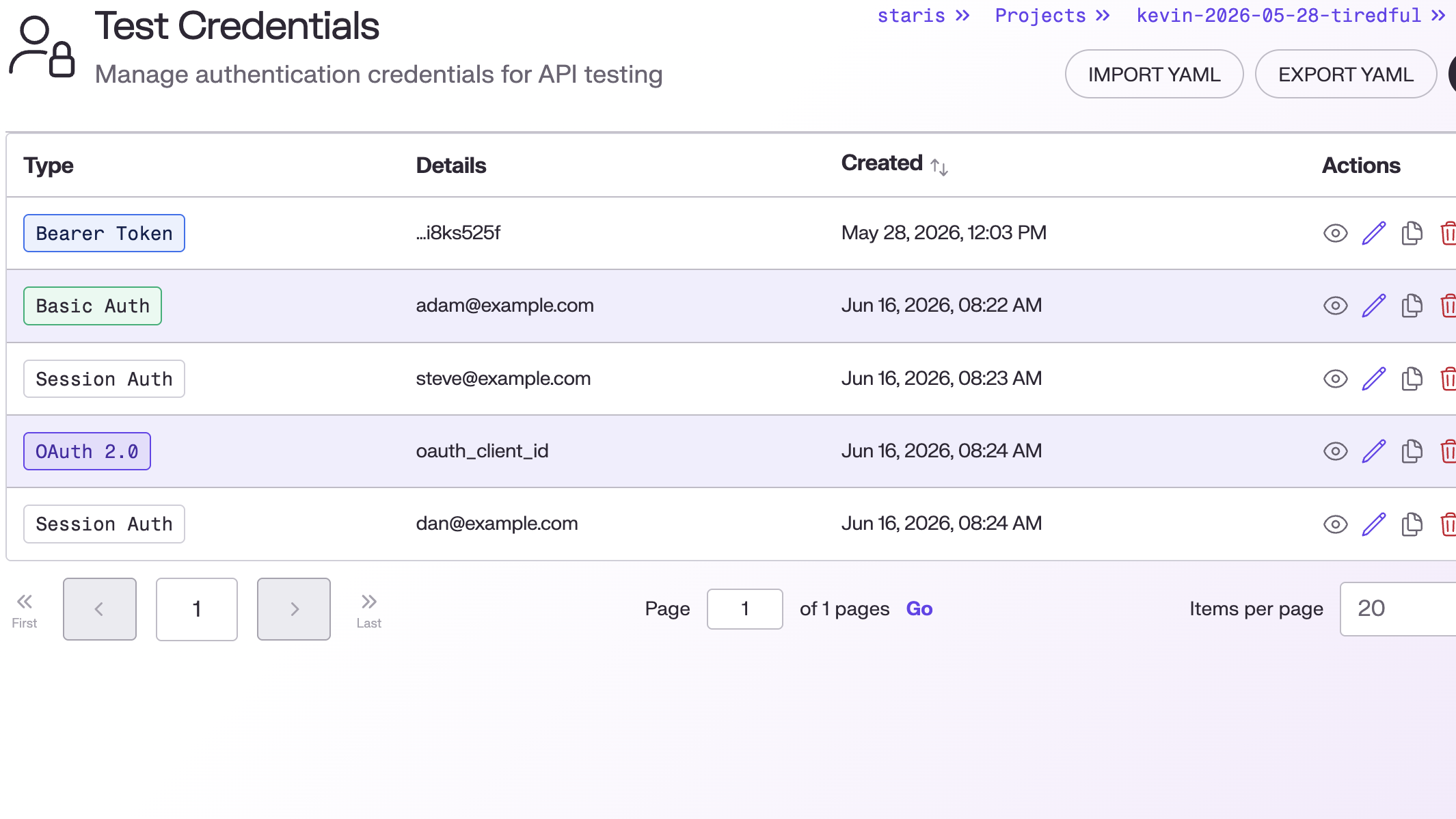Edit the OAuth 2.0 credential
The image size is (1456, 819).
coord(1373,451)
